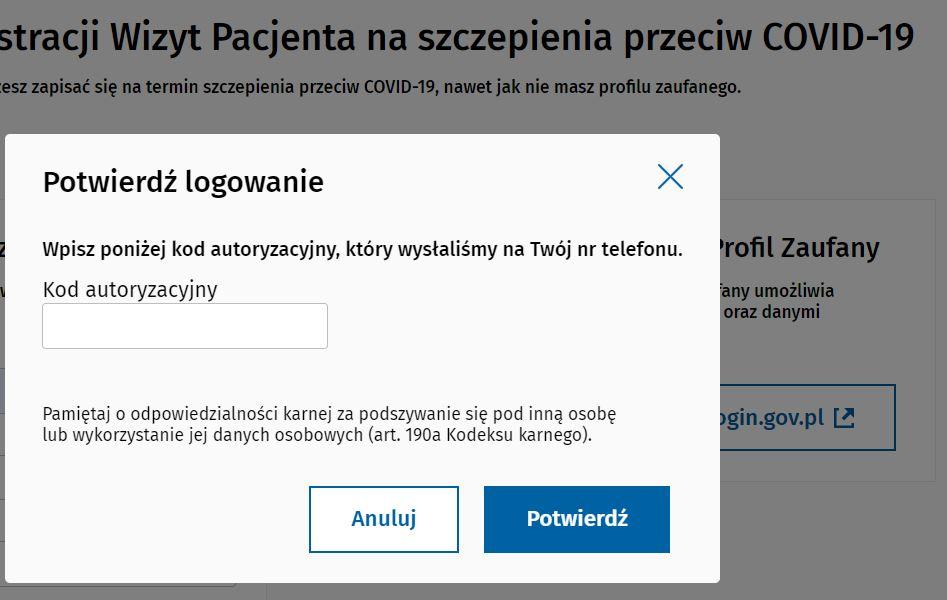Click the instruction text about the authorization code
947x600 pixels.
click(x=362, y=249)
